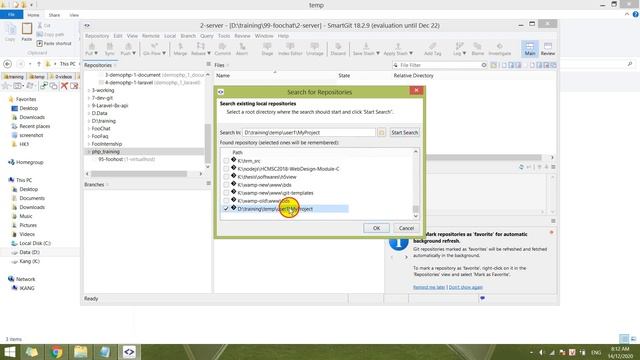The width and height of the screenshot is (640, 360).
Task: Cancel the Search for Repositories dialog
Action: 406,228
